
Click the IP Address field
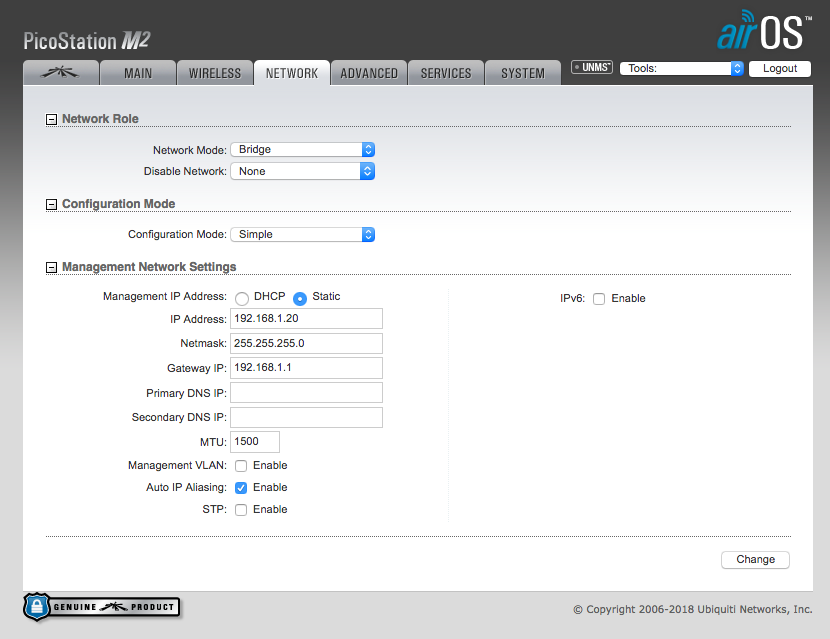pos(306,319)
